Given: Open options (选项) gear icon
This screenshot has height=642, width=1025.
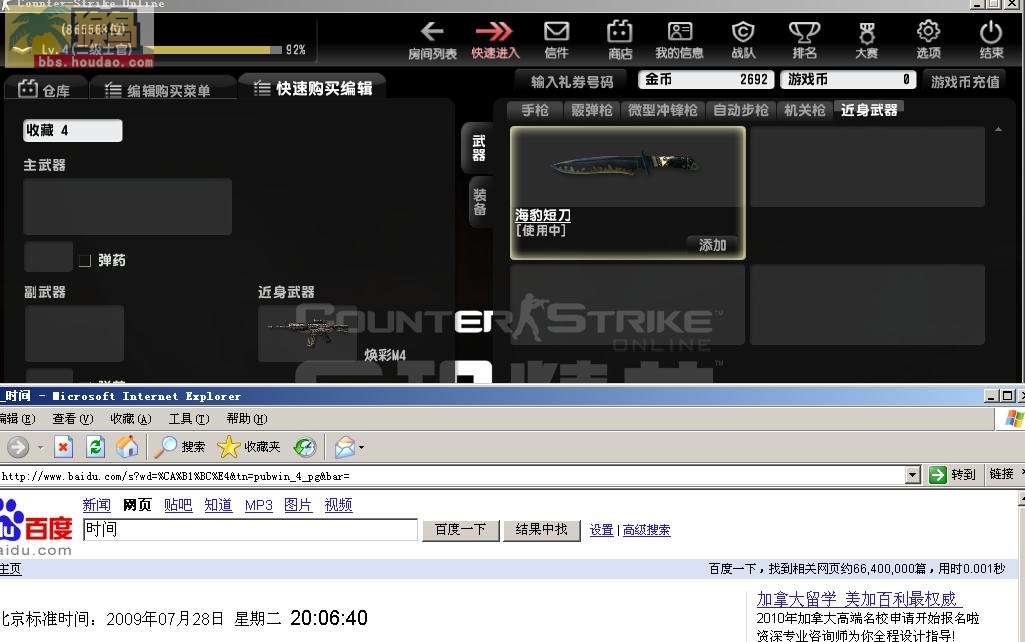Looking at the screenshot, I should pyautogui.click(x=928, y=31).
